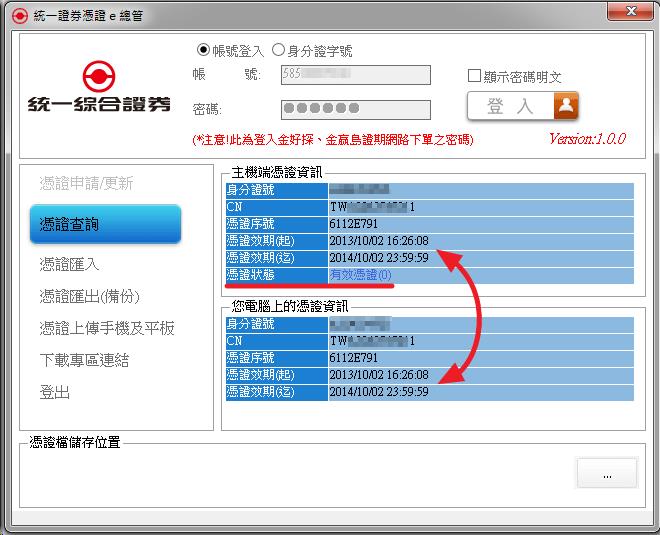660x535 pixels.
Task: Select 身分證字號 radio button
Action: [x=278, y=50]
